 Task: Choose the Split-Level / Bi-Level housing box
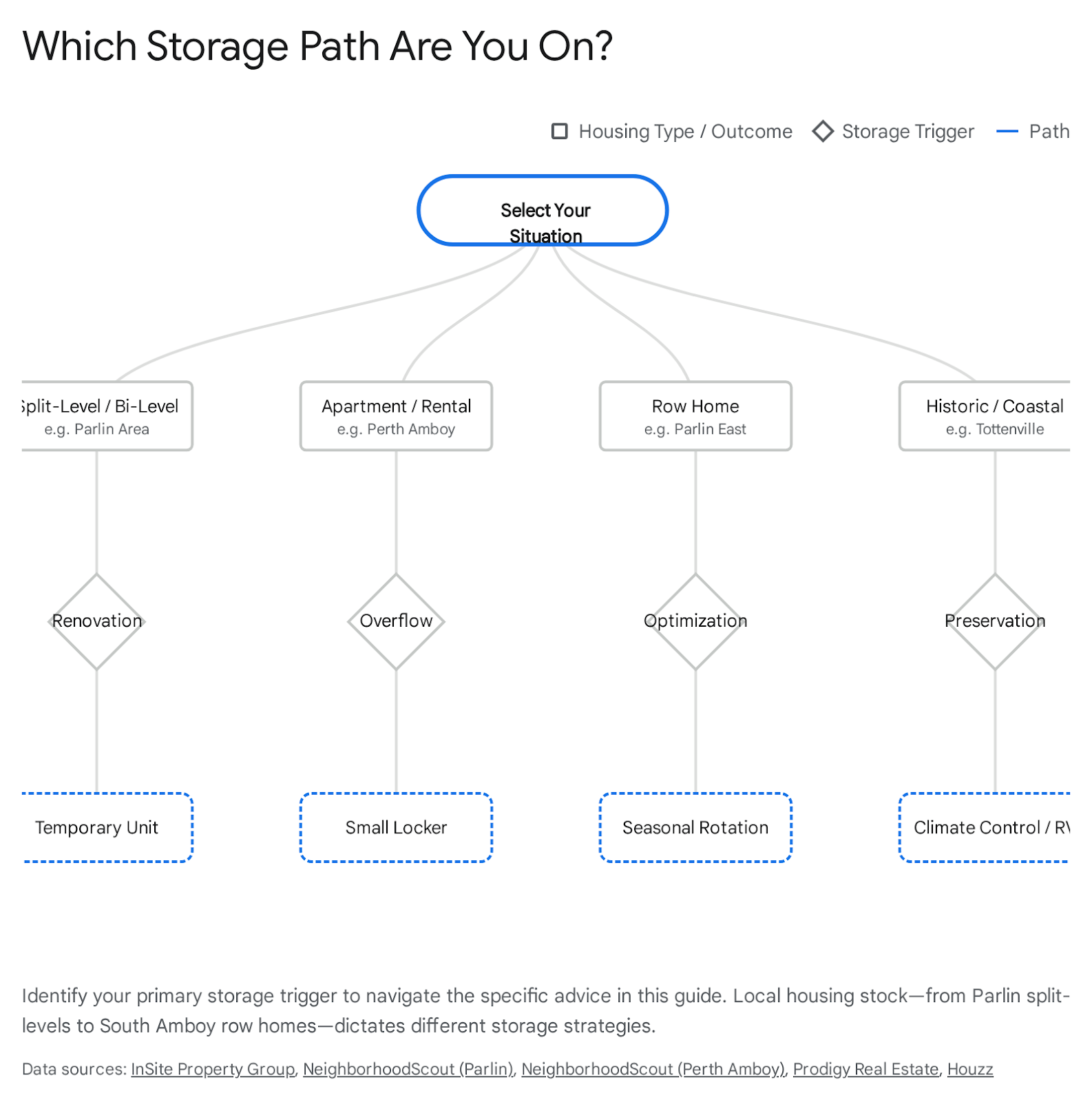pyautogui.click(x=103, y=416)
